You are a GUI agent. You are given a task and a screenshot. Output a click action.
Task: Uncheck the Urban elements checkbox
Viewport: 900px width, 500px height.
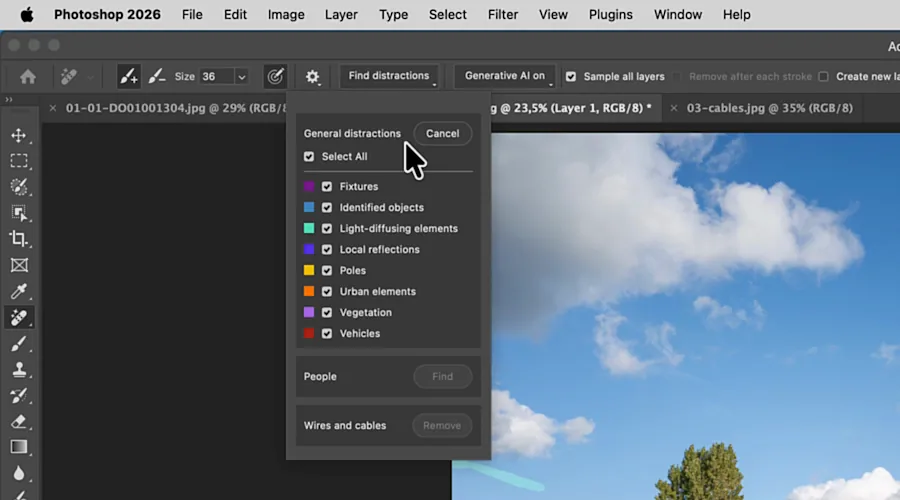tap(327, 292)
